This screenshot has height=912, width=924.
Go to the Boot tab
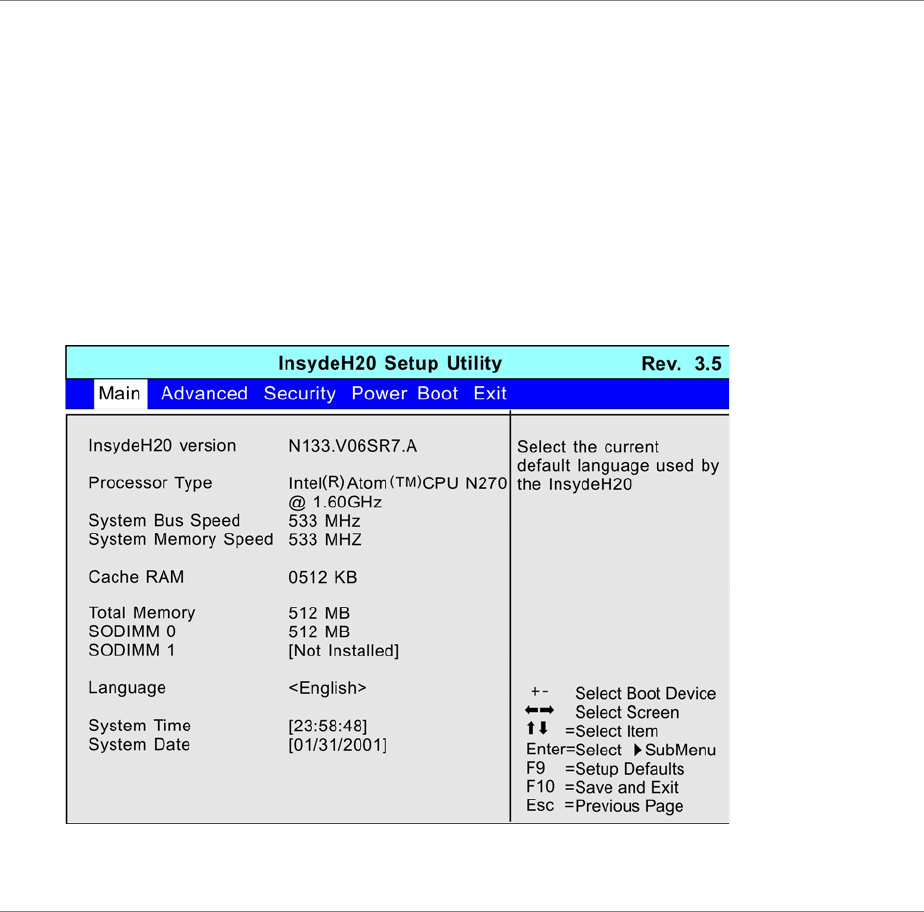[437, 394]
